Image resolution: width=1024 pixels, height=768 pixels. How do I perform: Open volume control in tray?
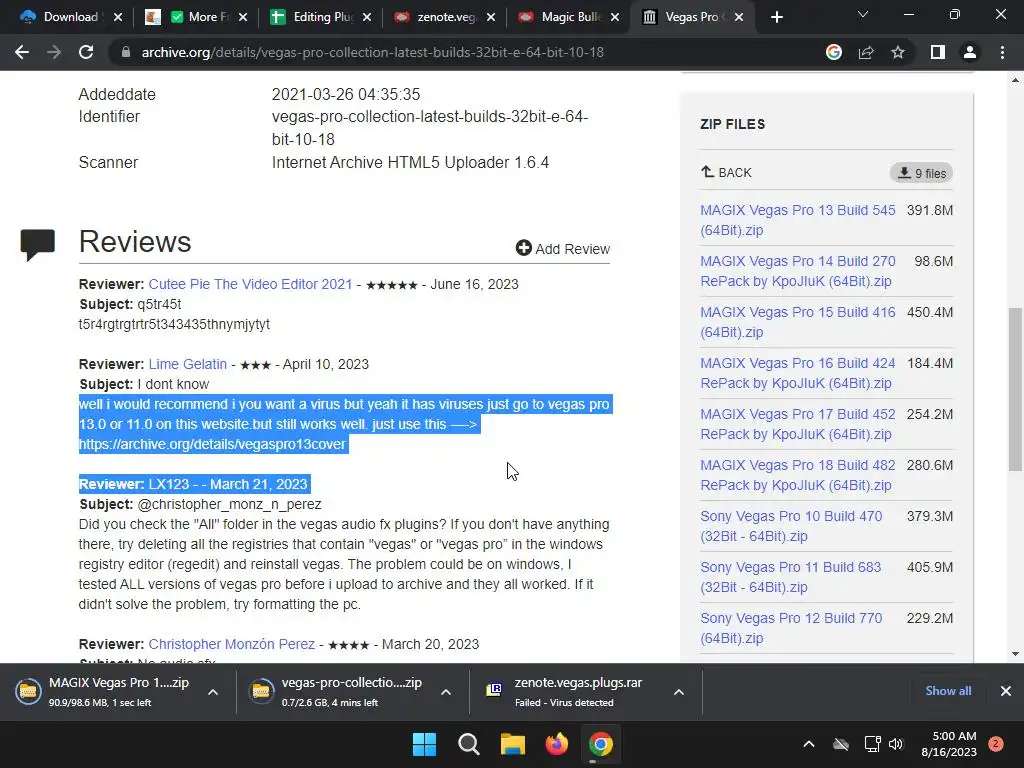pos(896,744)
